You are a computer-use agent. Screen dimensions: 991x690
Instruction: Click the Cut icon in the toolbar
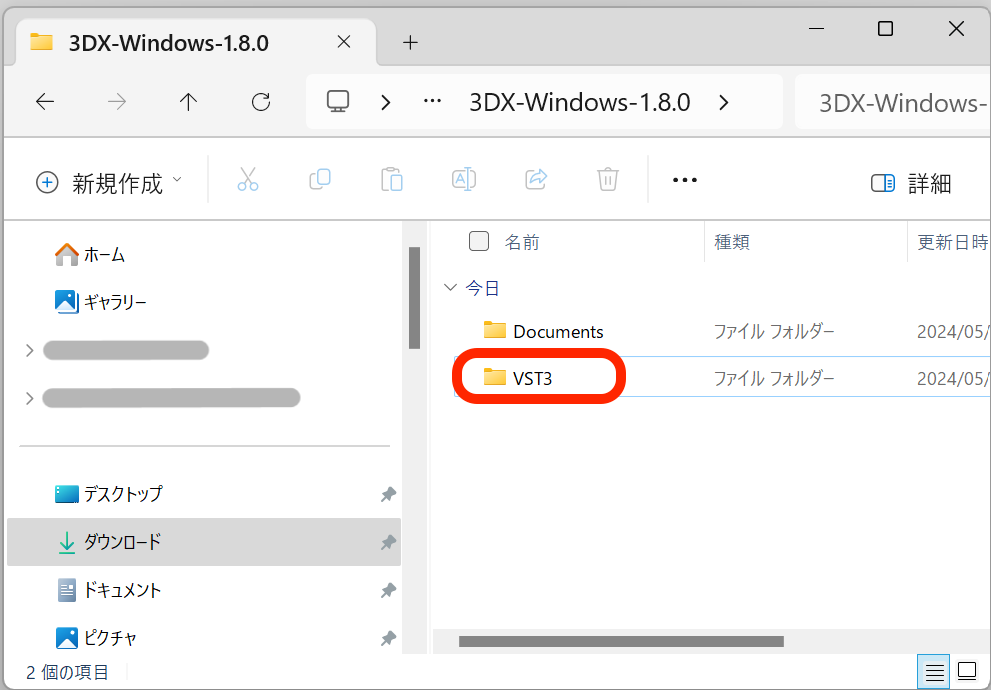click(248, 180)
